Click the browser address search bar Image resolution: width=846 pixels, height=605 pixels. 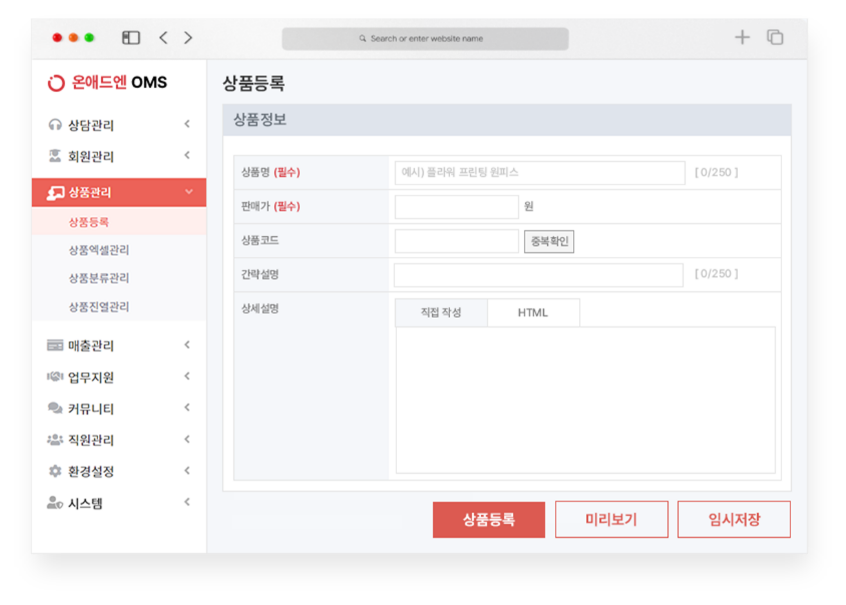[425, 39]
